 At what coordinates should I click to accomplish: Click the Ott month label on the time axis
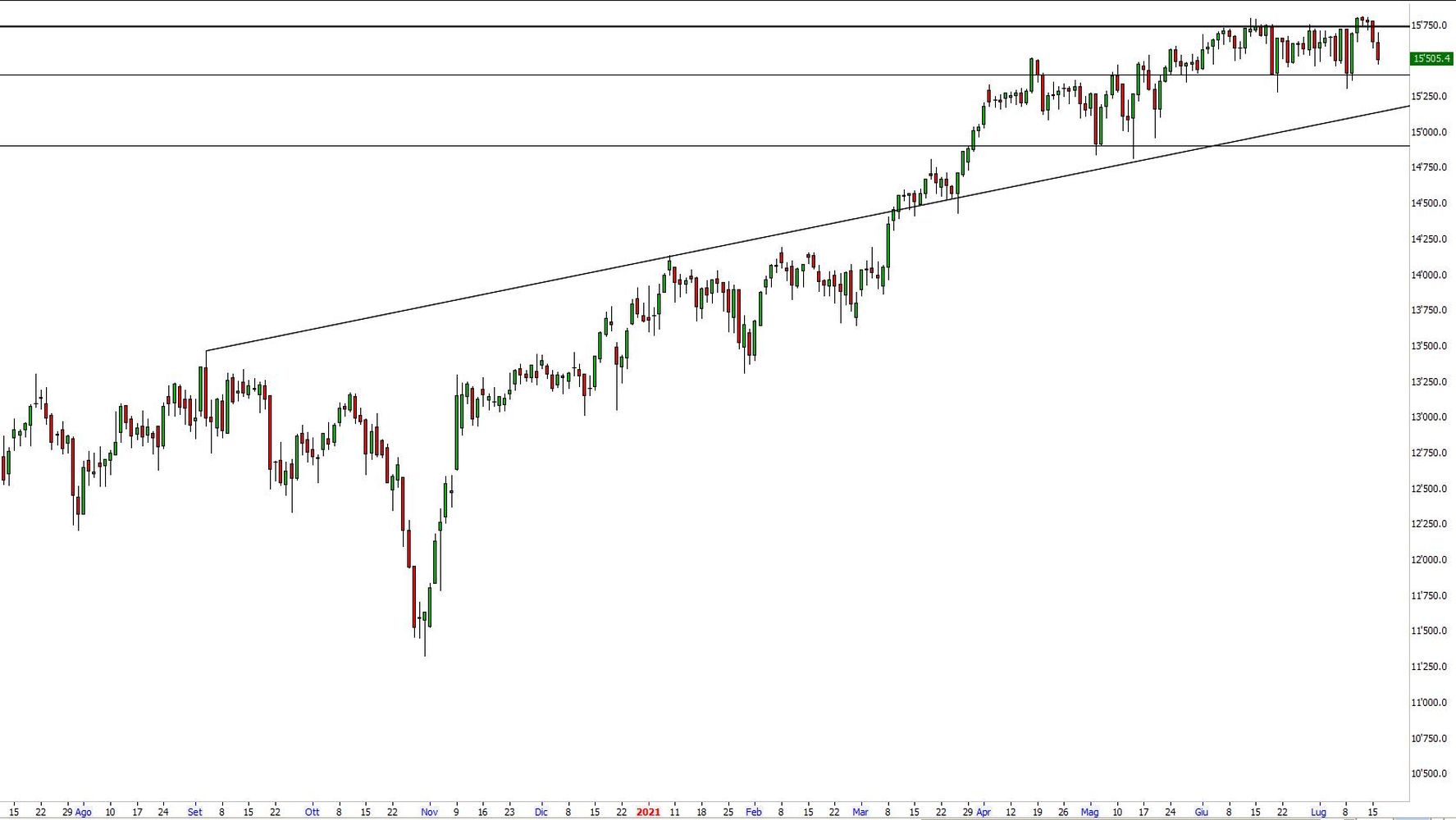point(312,812)
